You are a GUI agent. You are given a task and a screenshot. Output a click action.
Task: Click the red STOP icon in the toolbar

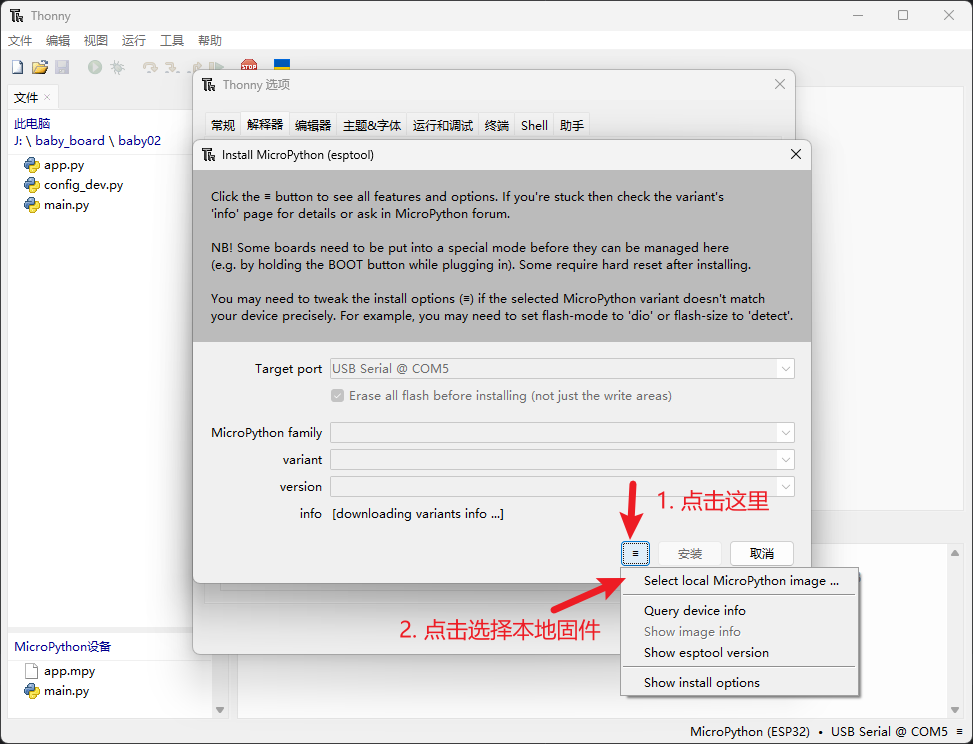pos(249,65)
